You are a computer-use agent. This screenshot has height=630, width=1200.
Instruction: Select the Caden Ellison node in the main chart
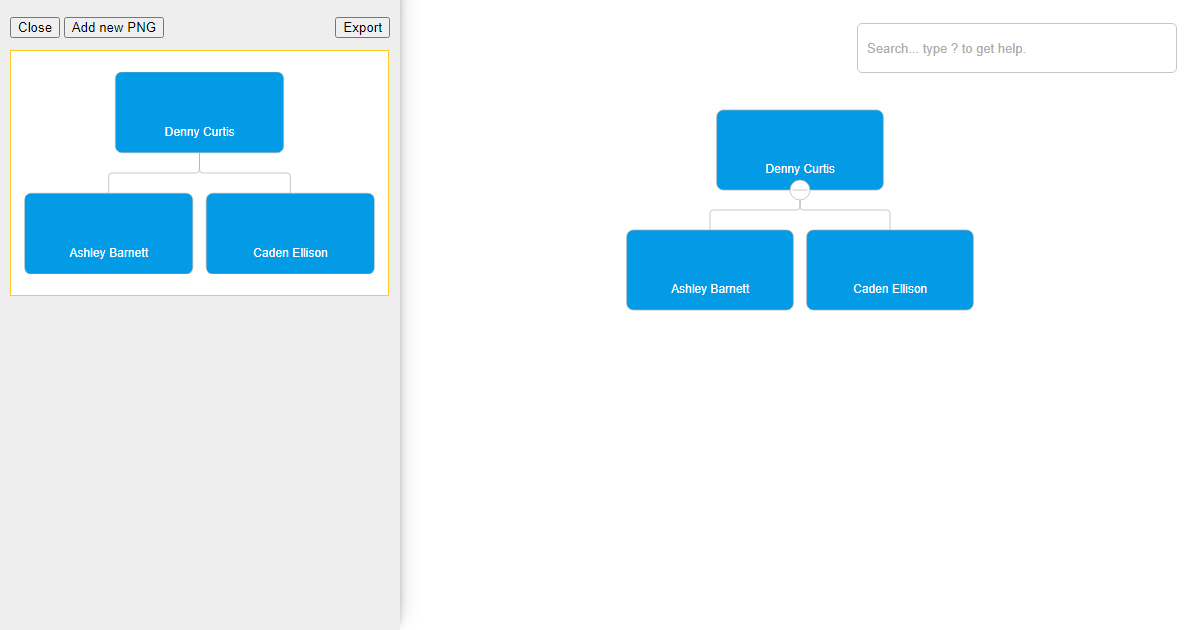(x=890, y=270)
